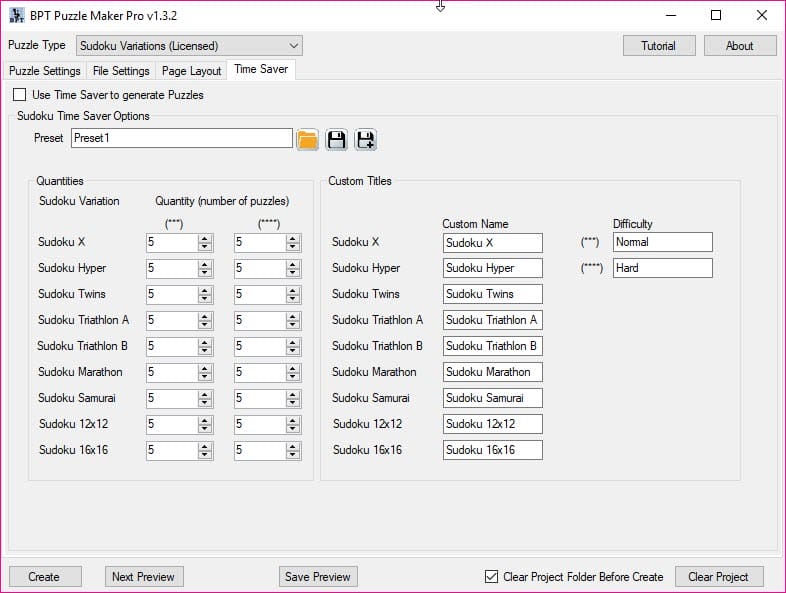
Task: Uncheck Clear Project Folder Before Create
Action: click(x=491, y=576)
